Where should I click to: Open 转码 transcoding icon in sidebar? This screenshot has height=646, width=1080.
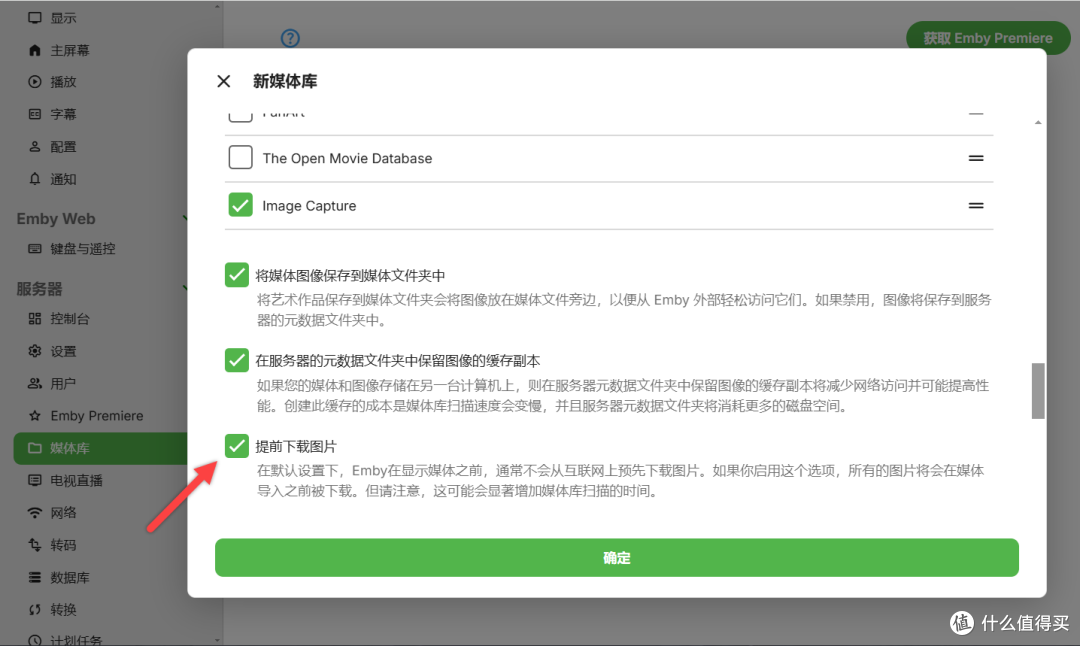tap(34, 545)
